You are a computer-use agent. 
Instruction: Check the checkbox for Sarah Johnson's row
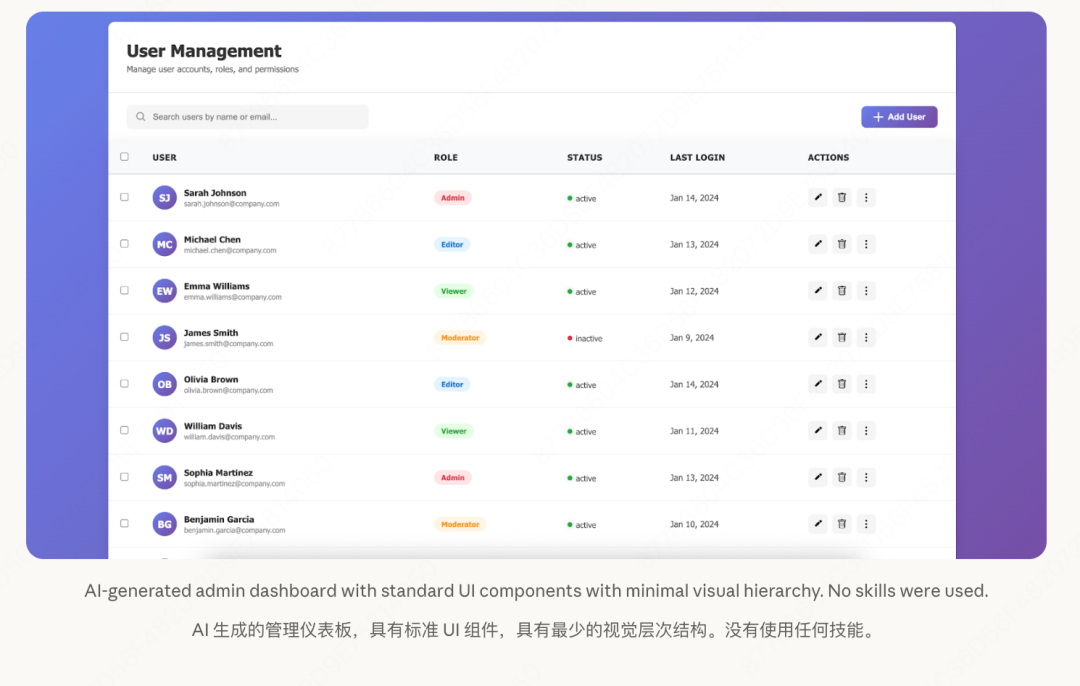click(124, 197)
